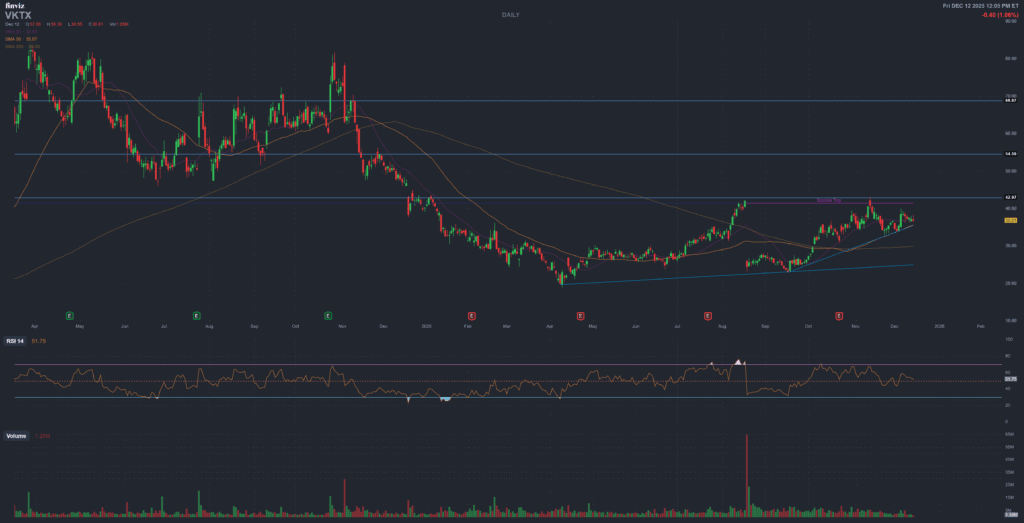Select the Double Top pattern label
1024x523 pixels.
click(x=829, y=200)
